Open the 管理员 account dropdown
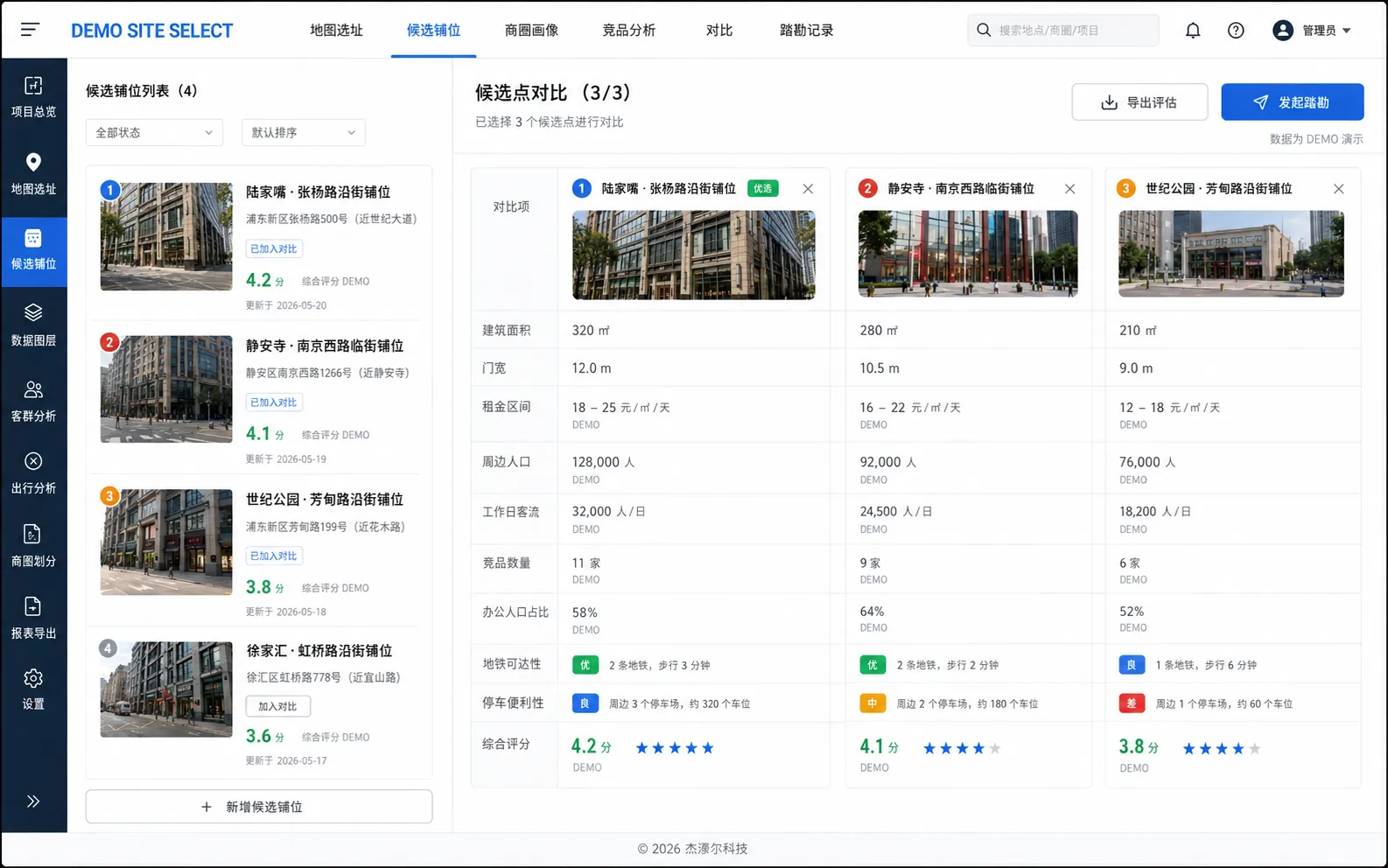 [1312, 31]
